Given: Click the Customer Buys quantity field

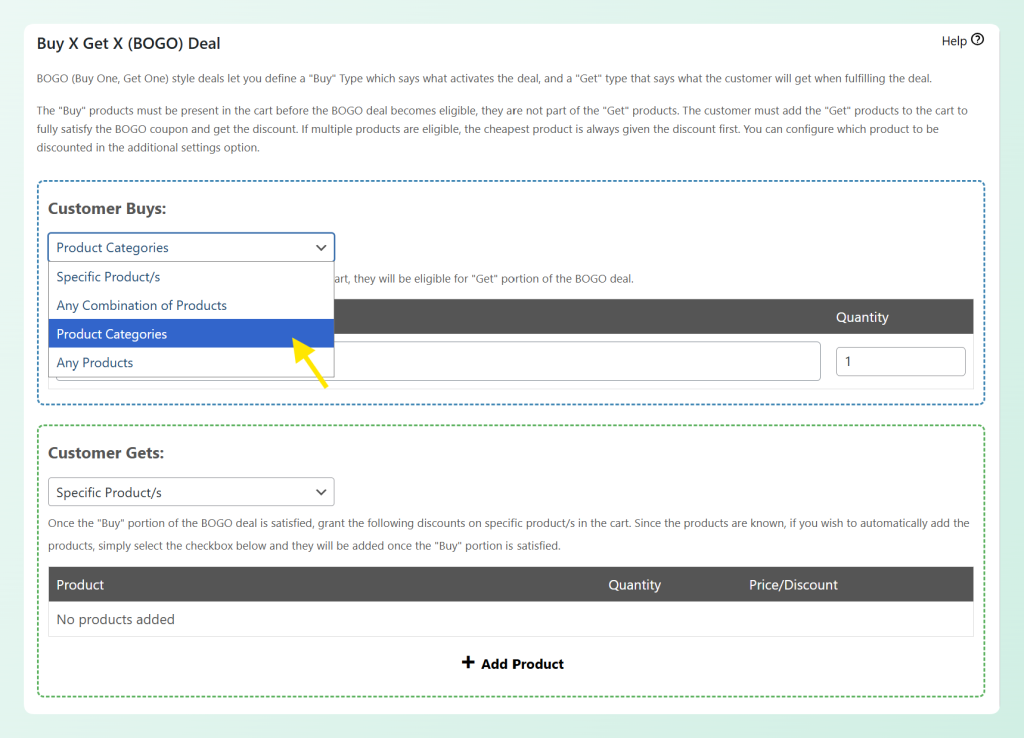Looking at the screenshot, I should [901, 362].
